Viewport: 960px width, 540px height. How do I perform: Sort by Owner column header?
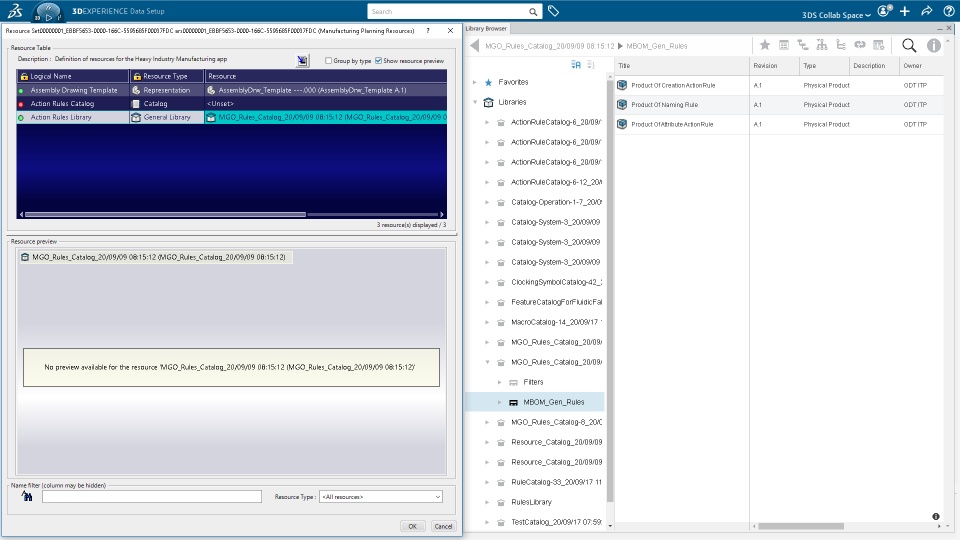[x=921, y=66]
